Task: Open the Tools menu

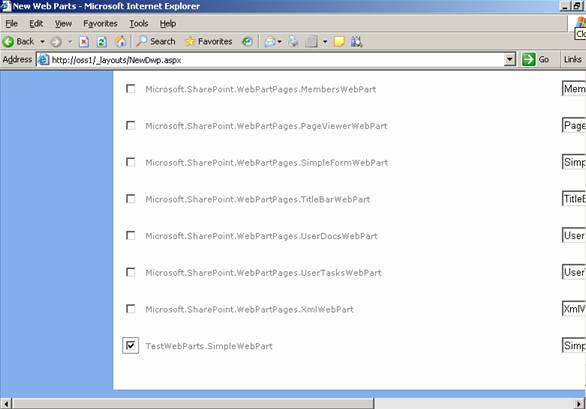Action: tap(139, 24)
